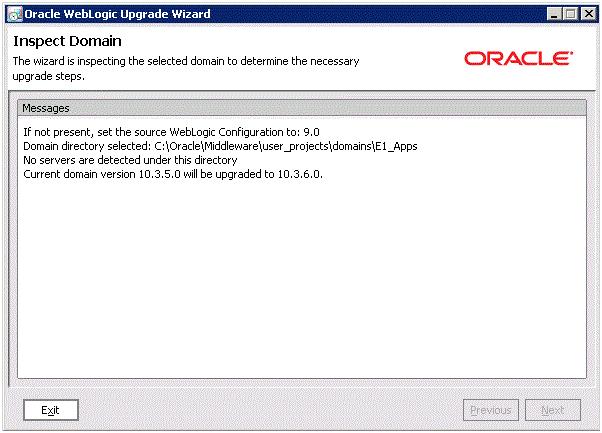Click the Exit button

pos(51,410)
